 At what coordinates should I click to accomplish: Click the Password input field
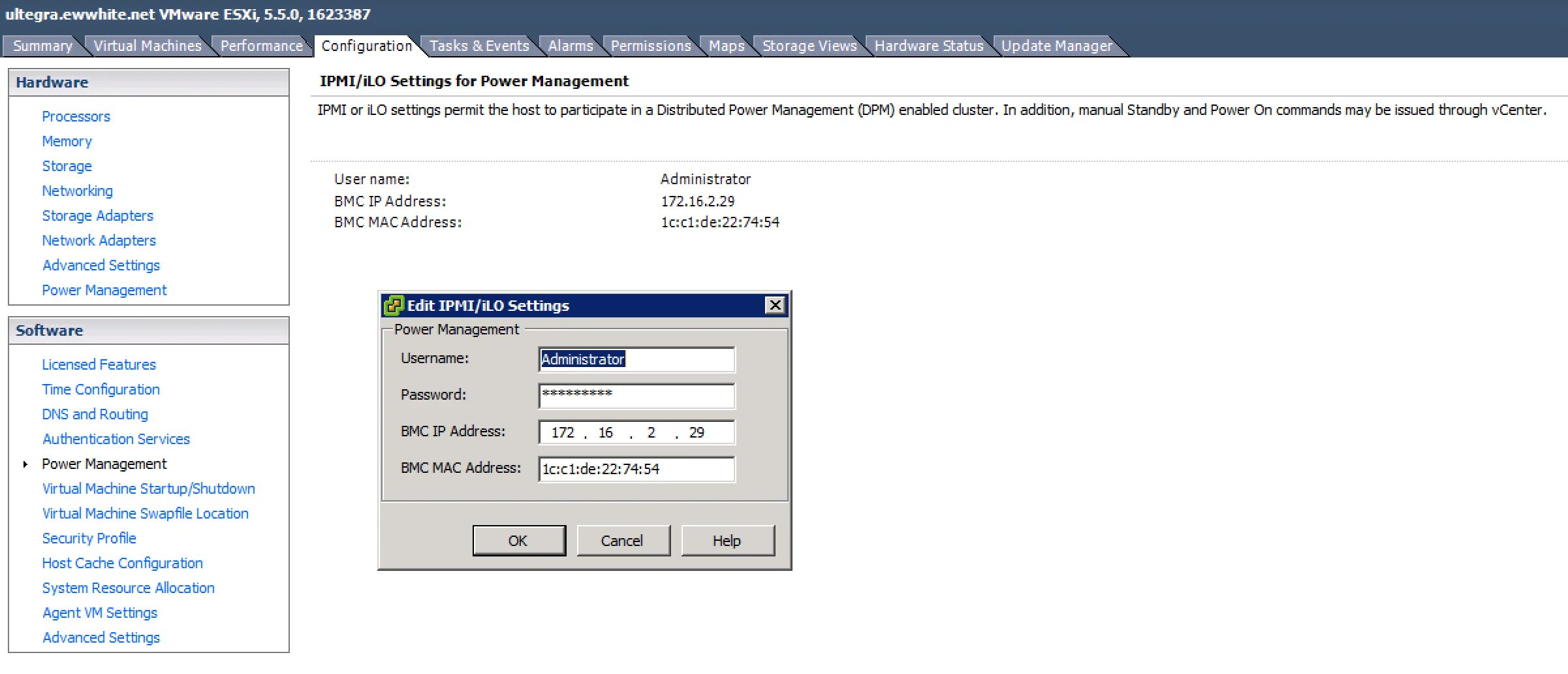(x=636, y=396)
